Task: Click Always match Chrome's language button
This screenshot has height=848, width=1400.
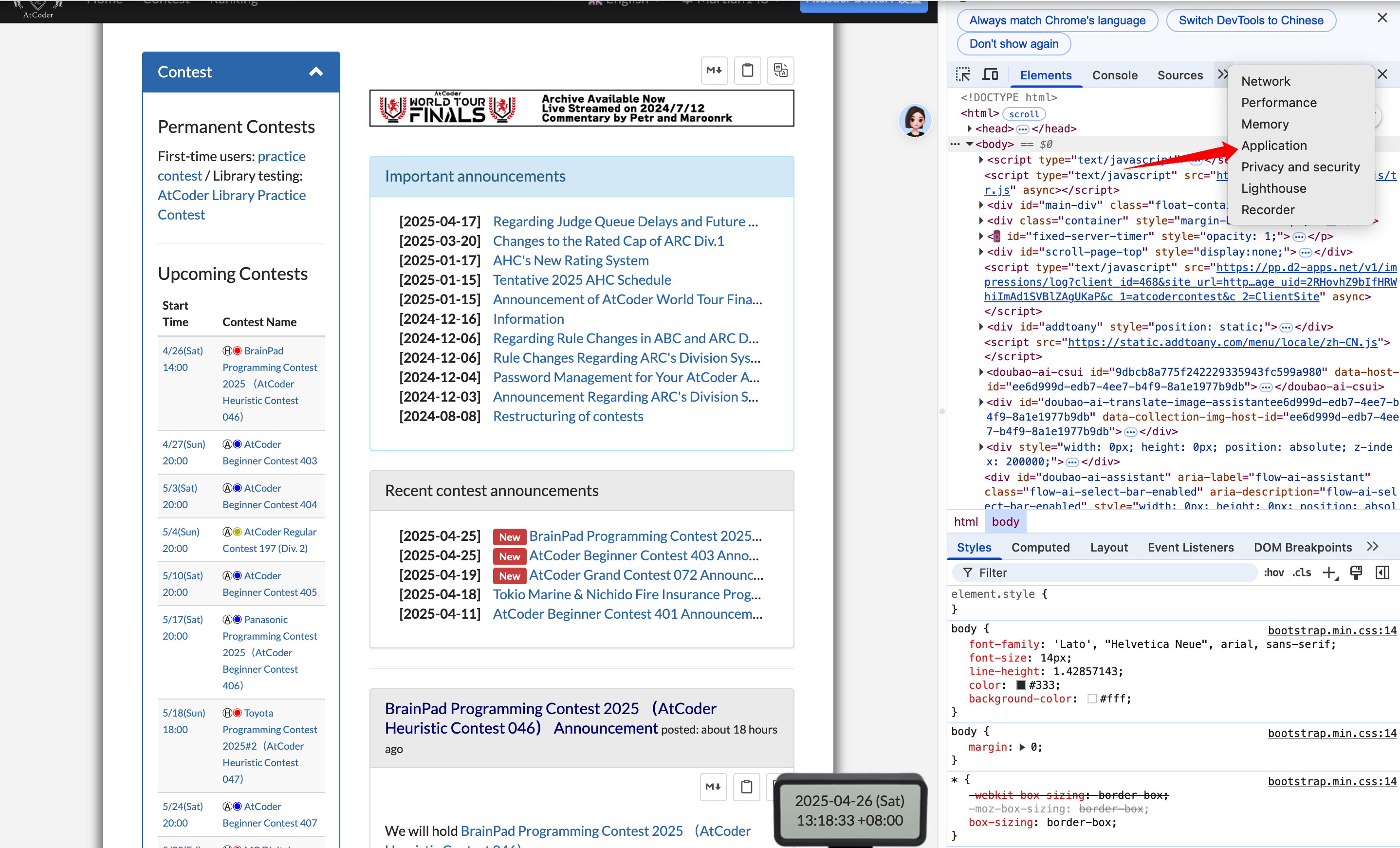Action: [1057, 20]
